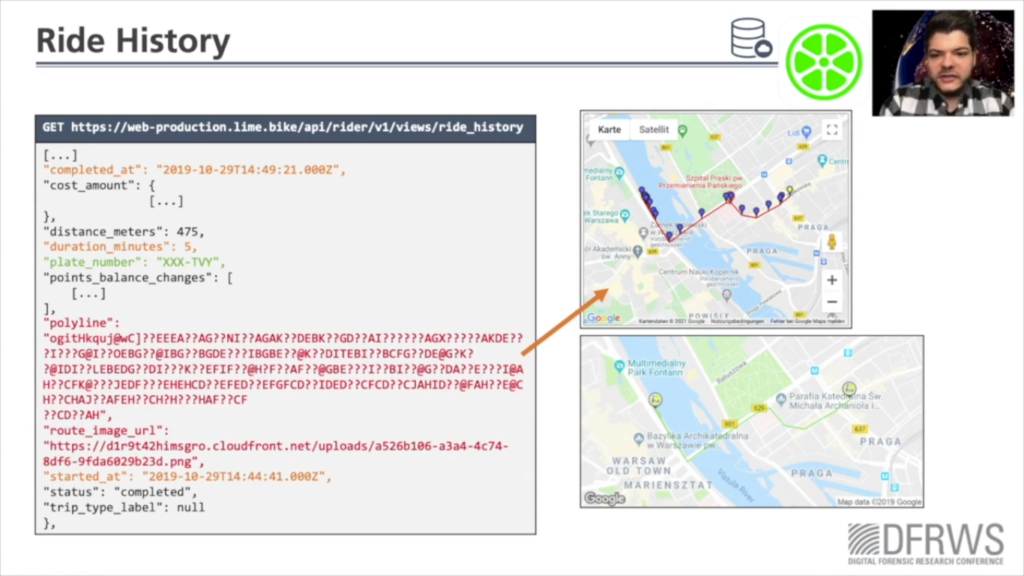Click the "route_image_url": key
1024x576 pixels.
(x=106, y=431)
